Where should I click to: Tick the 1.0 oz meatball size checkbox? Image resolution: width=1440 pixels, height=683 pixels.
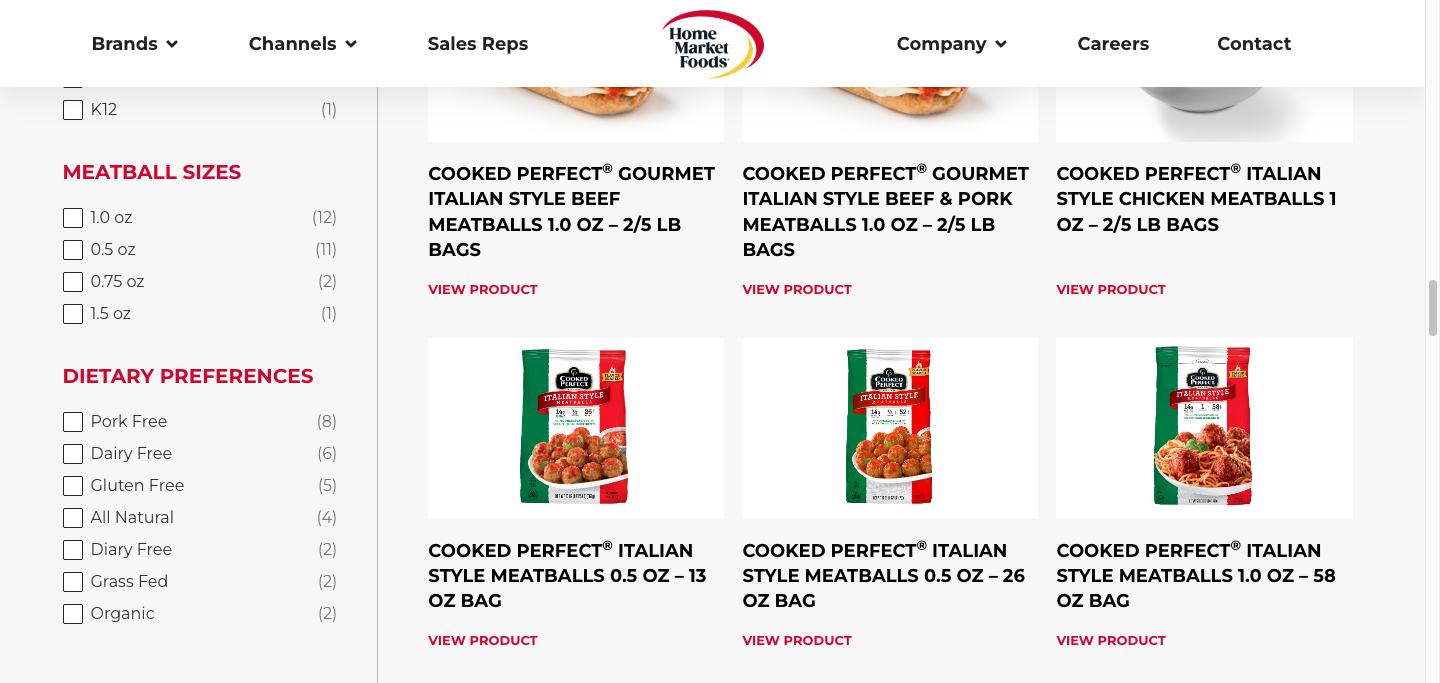(x=73, y=218)
